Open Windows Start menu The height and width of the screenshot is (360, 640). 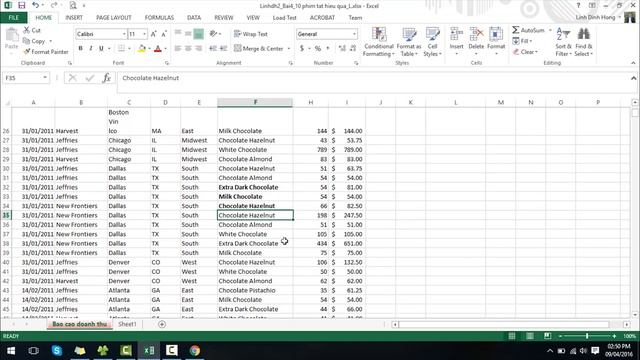click(11, 351)
